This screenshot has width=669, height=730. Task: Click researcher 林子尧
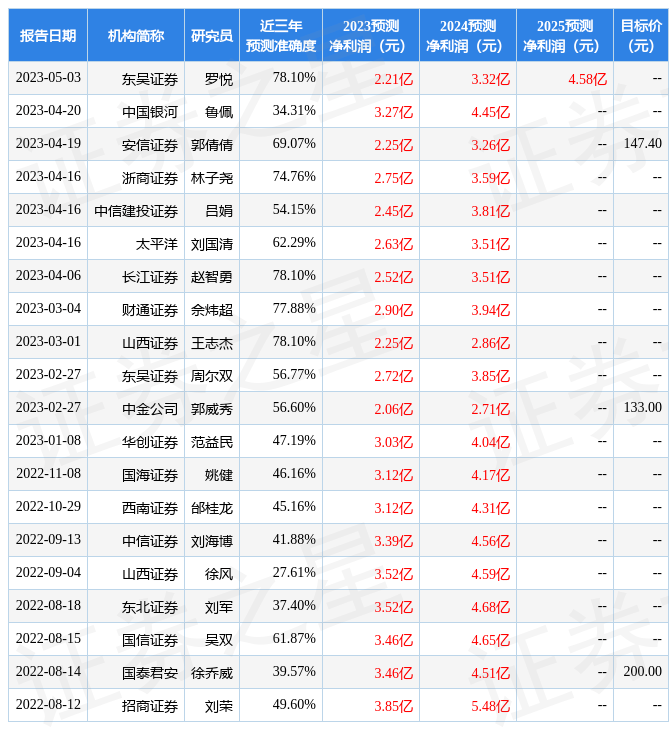point(212,178)
